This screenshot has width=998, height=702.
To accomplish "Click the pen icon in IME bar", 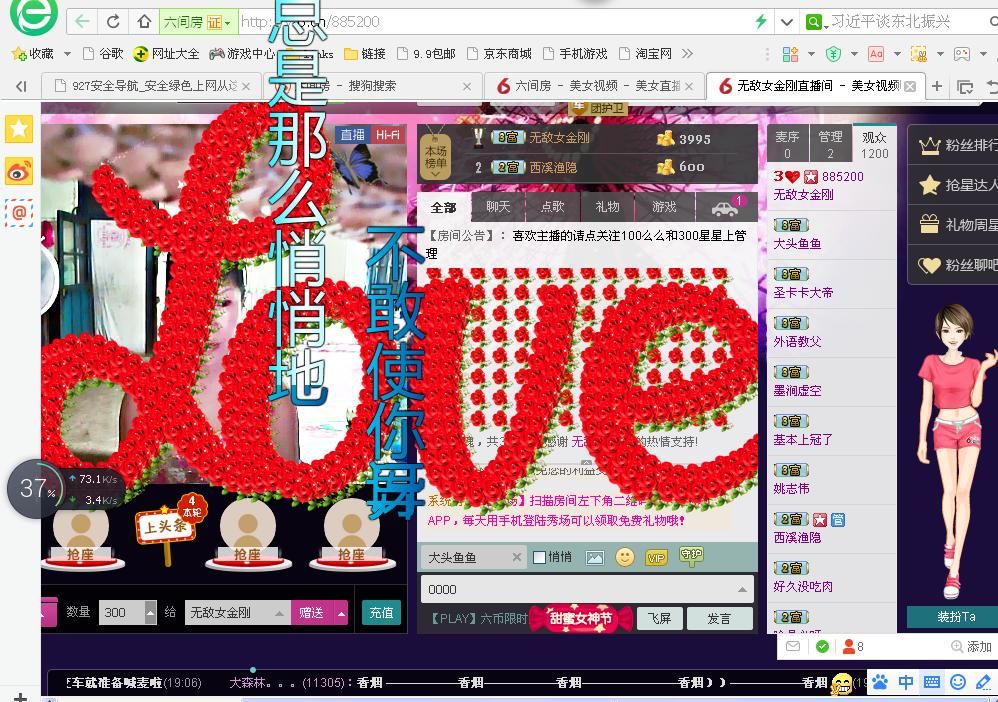I will click(x=983, y=682).
